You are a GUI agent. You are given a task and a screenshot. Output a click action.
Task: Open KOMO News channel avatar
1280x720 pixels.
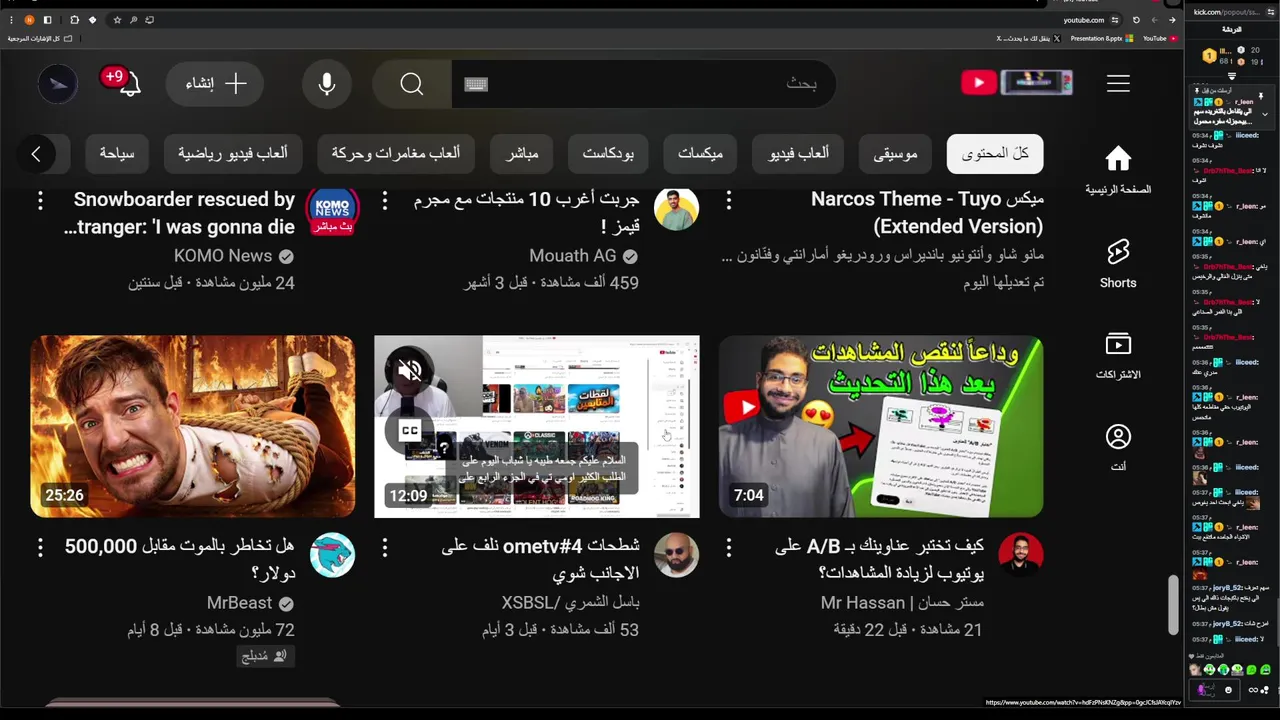(332, 209)
